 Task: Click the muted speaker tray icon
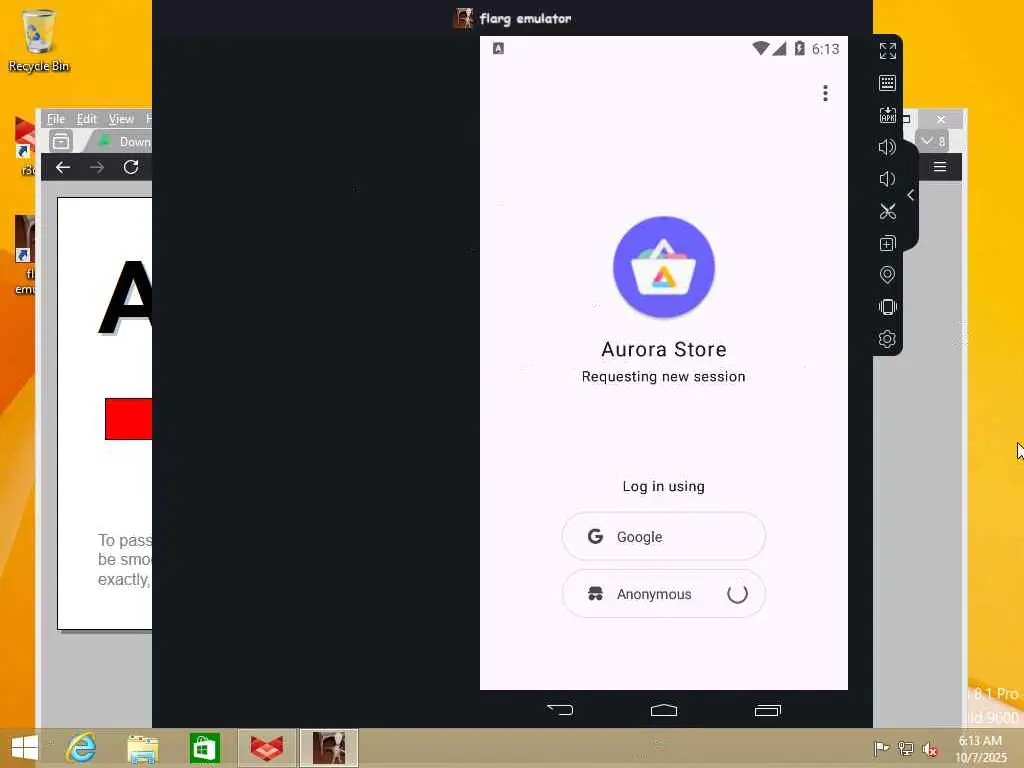click(930, 749)
